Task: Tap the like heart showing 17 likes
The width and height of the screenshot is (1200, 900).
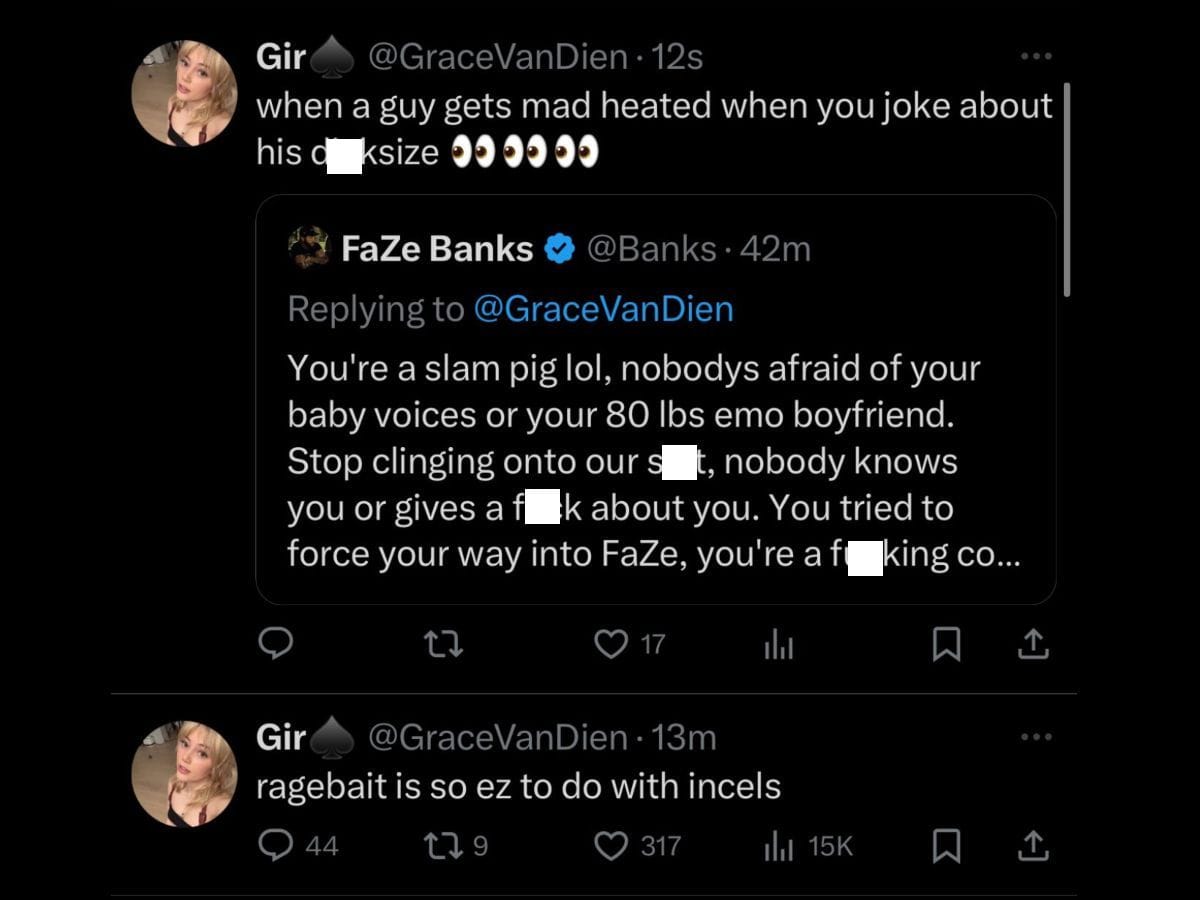Action: coord(610,644)
